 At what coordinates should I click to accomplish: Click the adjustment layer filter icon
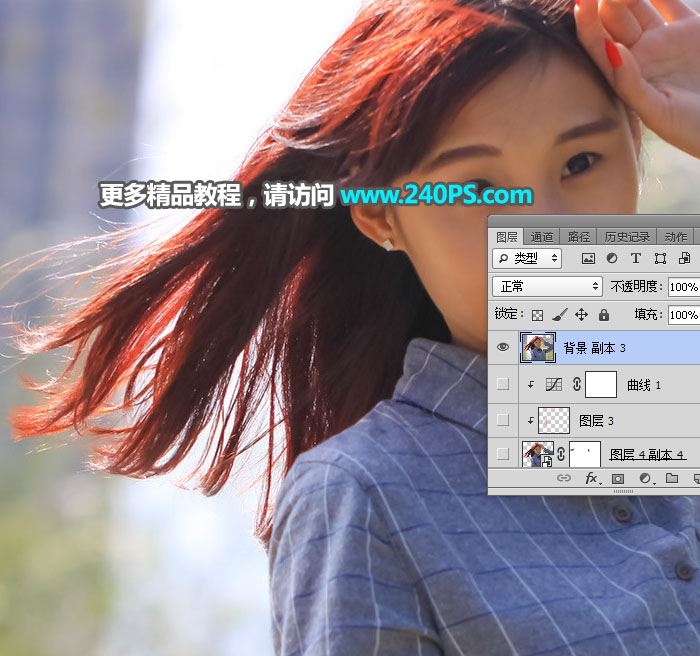[x=612, y=259]
